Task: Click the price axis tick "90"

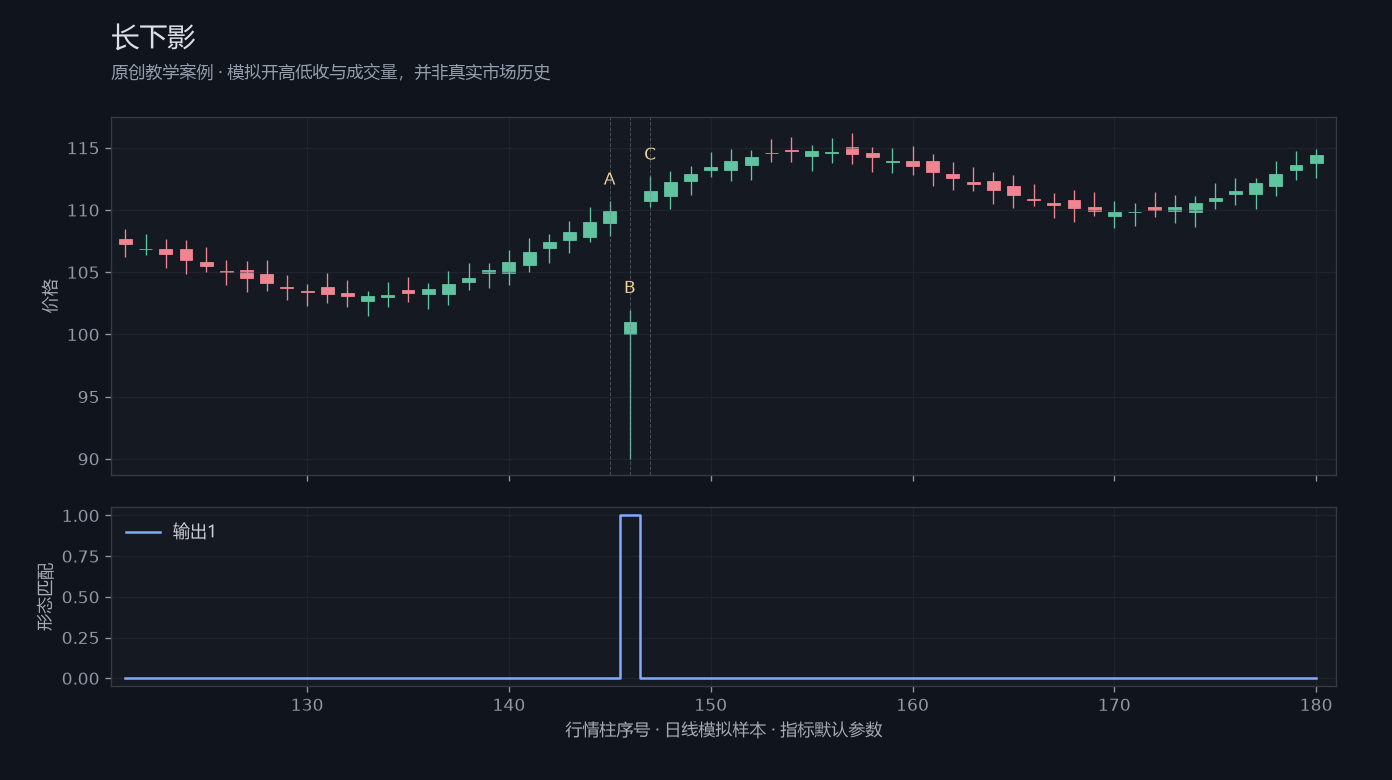Action: (x=89, y=460)
